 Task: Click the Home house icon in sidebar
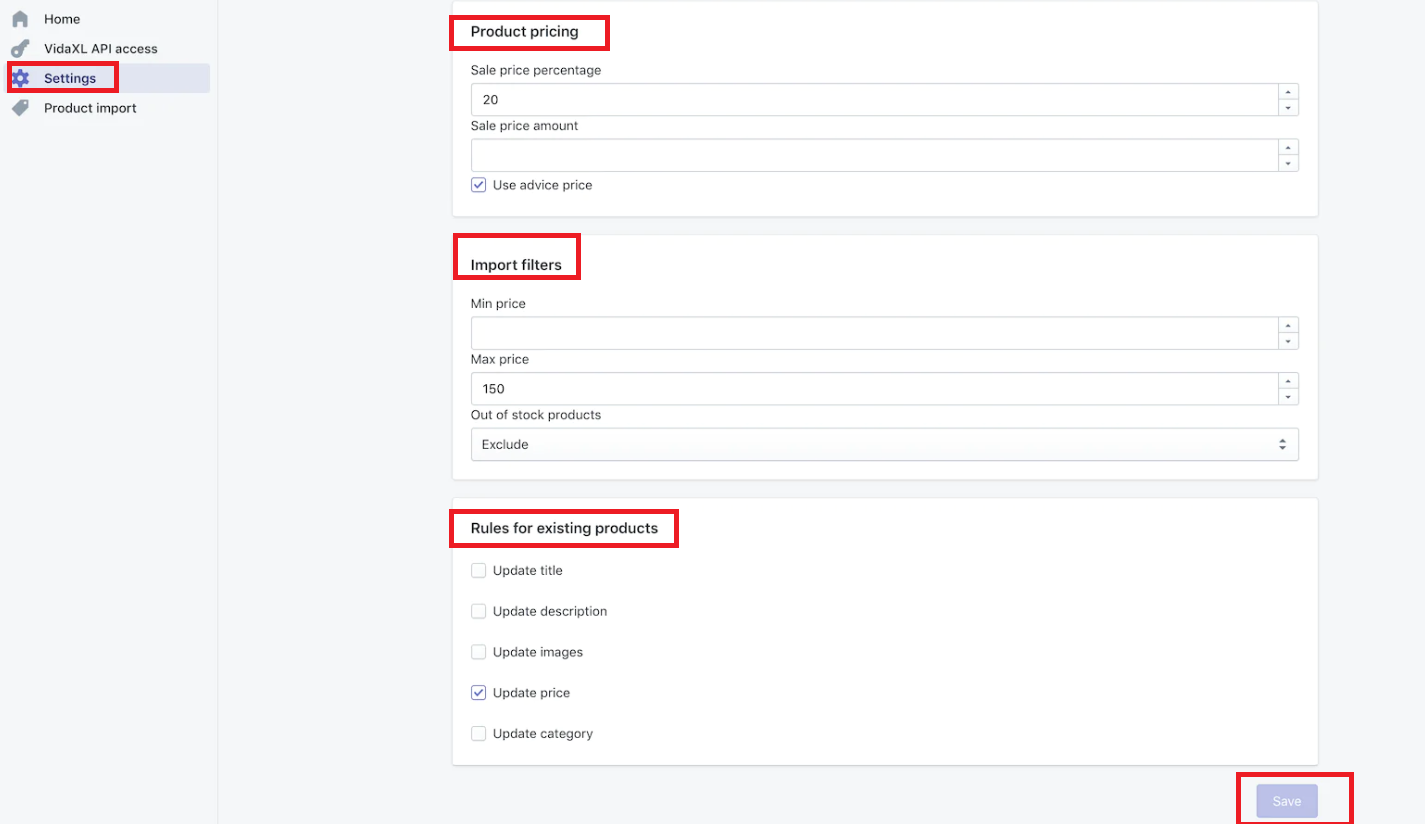tap(20, 19)
